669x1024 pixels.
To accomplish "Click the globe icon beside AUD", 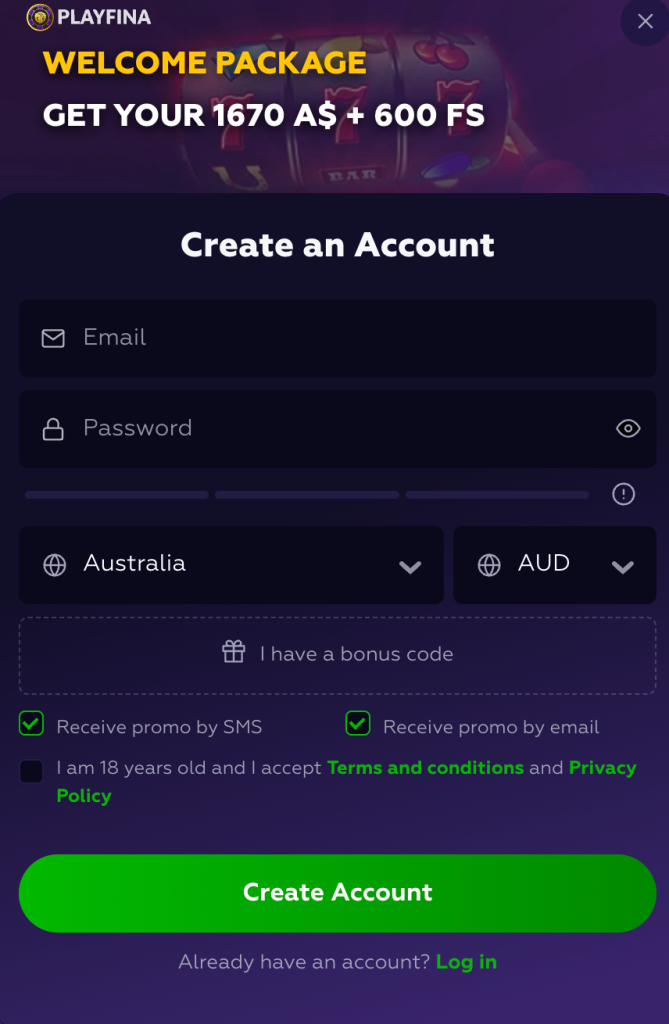I will (489, 565).
